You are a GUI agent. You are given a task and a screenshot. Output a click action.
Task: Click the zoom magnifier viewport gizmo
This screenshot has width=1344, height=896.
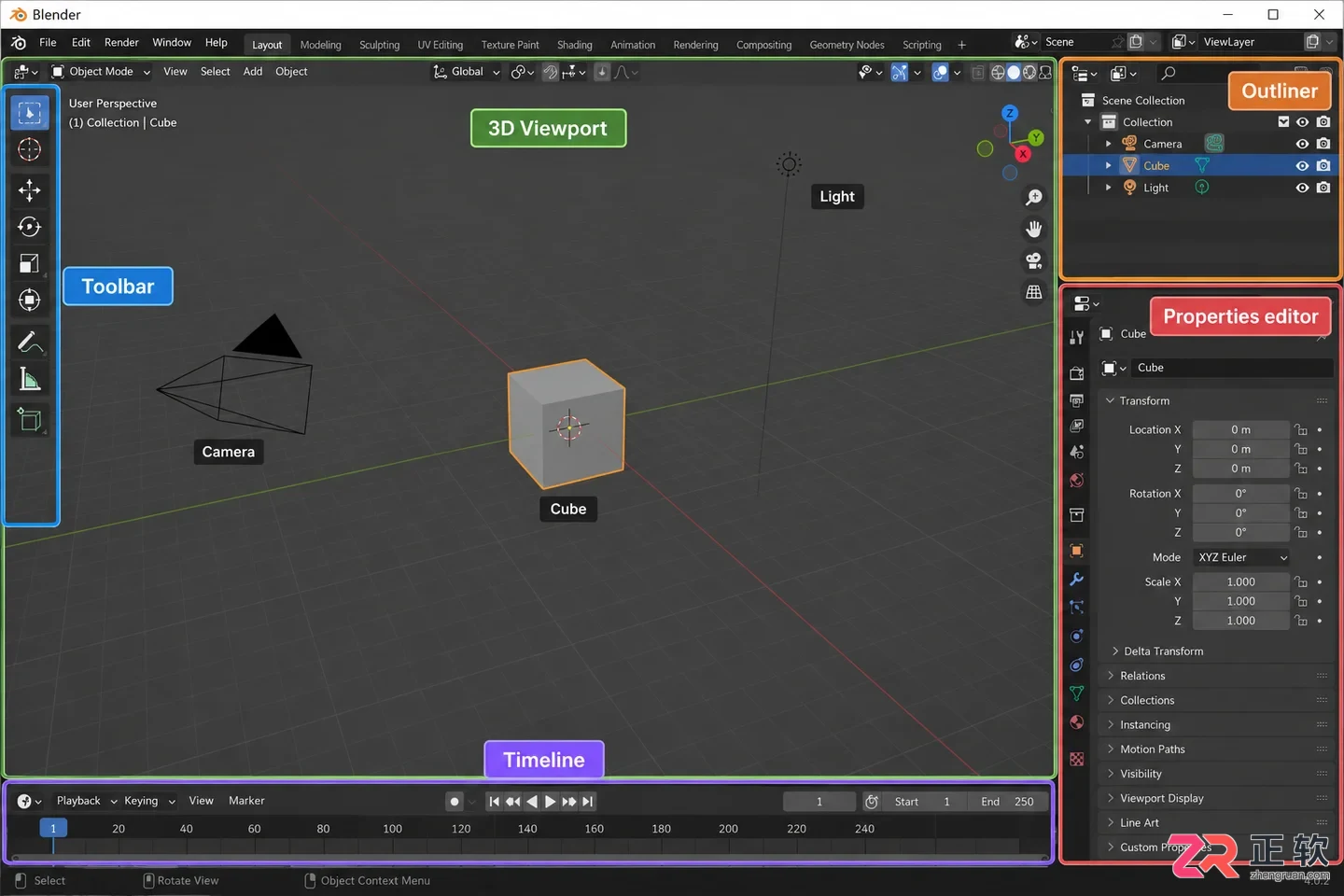[1034, 198]
